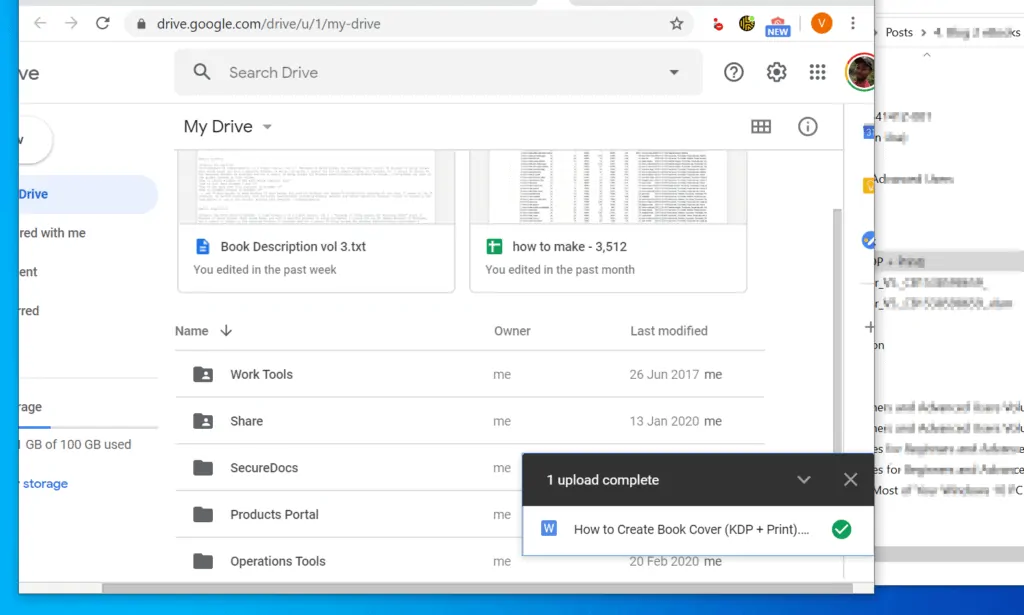1024x615 pixels.
Task: Click the Help question mark icon
Action: (x=733, y=72)
